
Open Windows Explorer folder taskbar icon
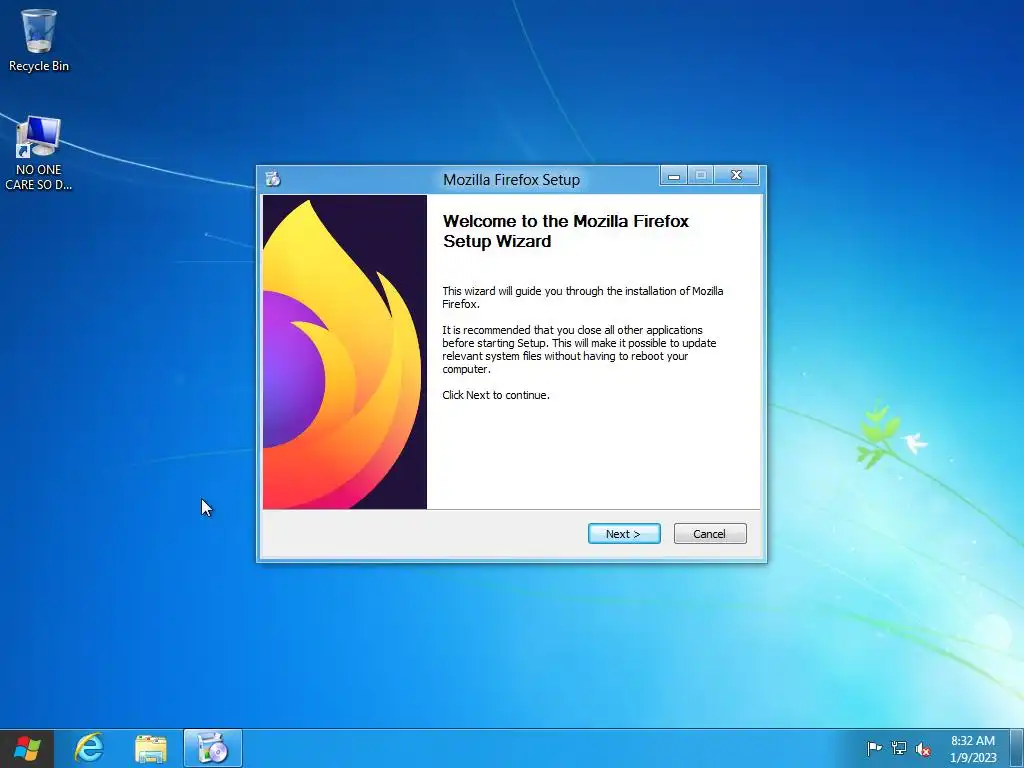151,748
